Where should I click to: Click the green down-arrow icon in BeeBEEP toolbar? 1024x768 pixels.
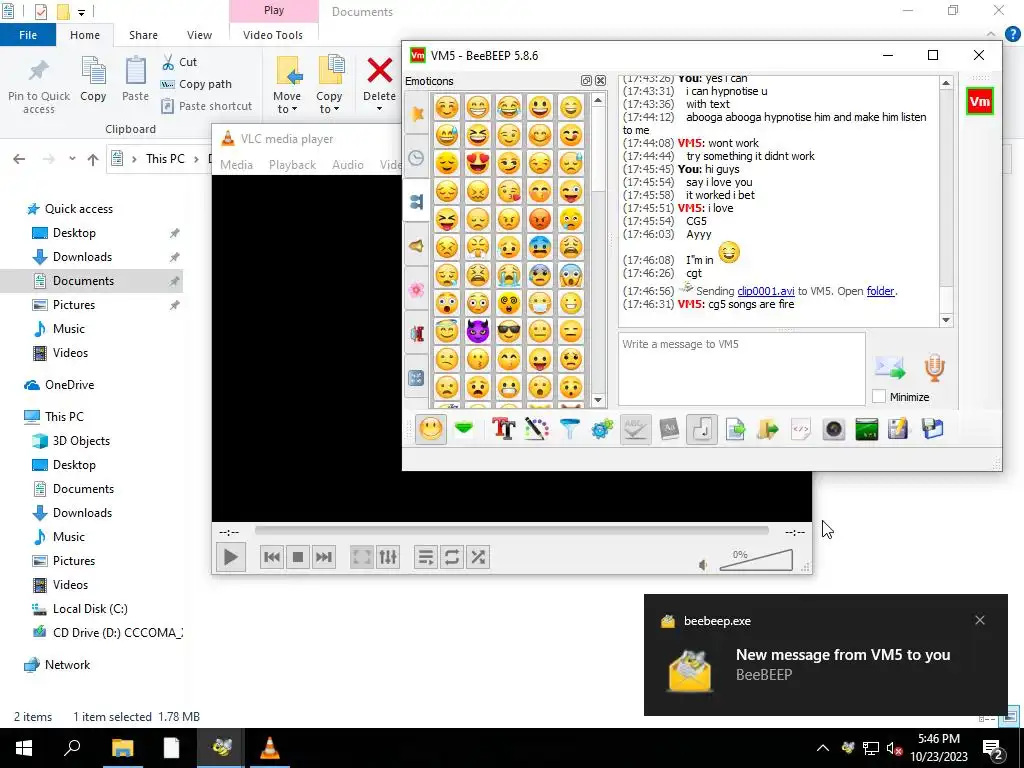[464, 429]
